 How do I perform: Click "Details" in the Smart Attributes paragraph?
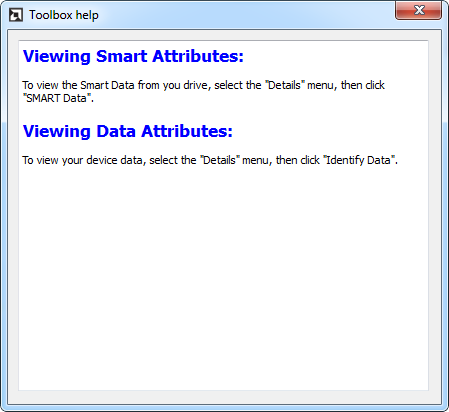[285, 85]
